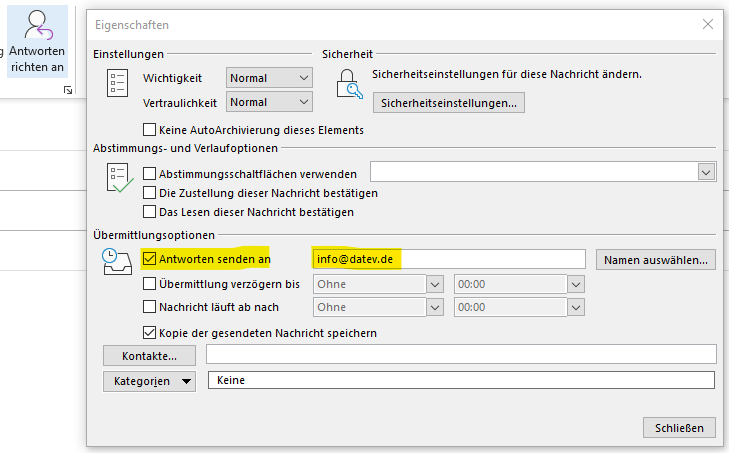Click the Einstellungen section heading
This screenshot has height=453, width=729.
128,54
